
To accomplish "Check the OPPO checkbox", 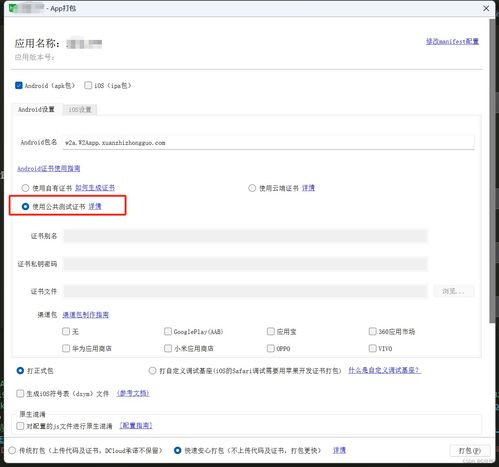I will 271,348.
